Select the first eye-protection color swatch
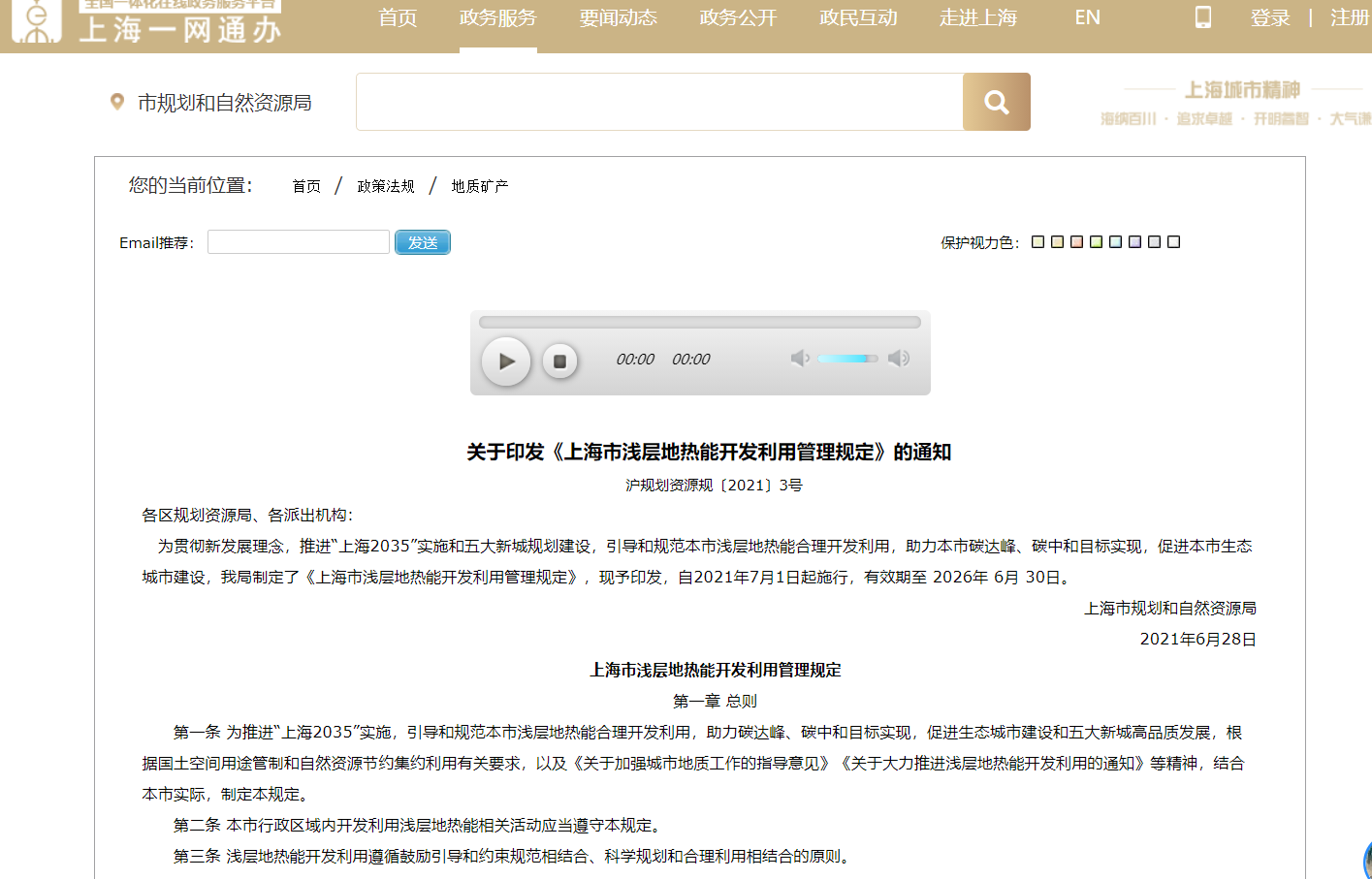This screenshot has height=879, width=1372. click(1037, 241)
